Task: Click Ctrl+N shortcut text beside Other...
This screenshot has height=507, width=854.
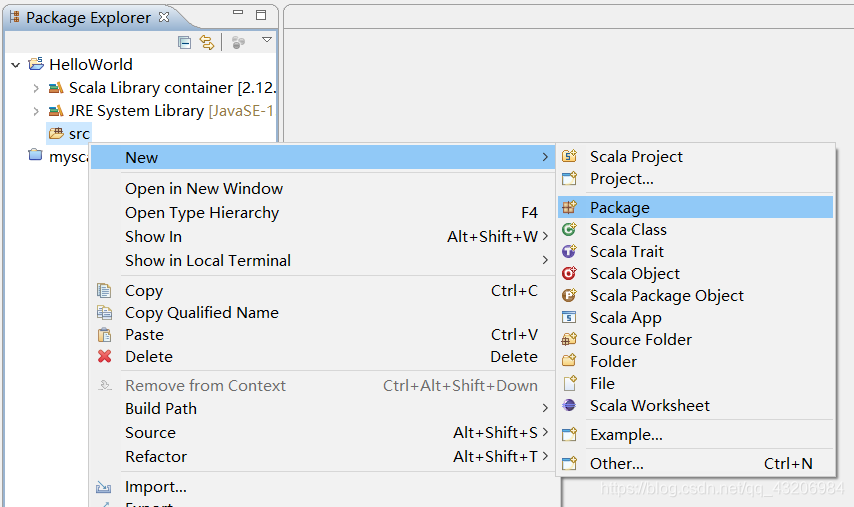Action: [x=788, y=463]
